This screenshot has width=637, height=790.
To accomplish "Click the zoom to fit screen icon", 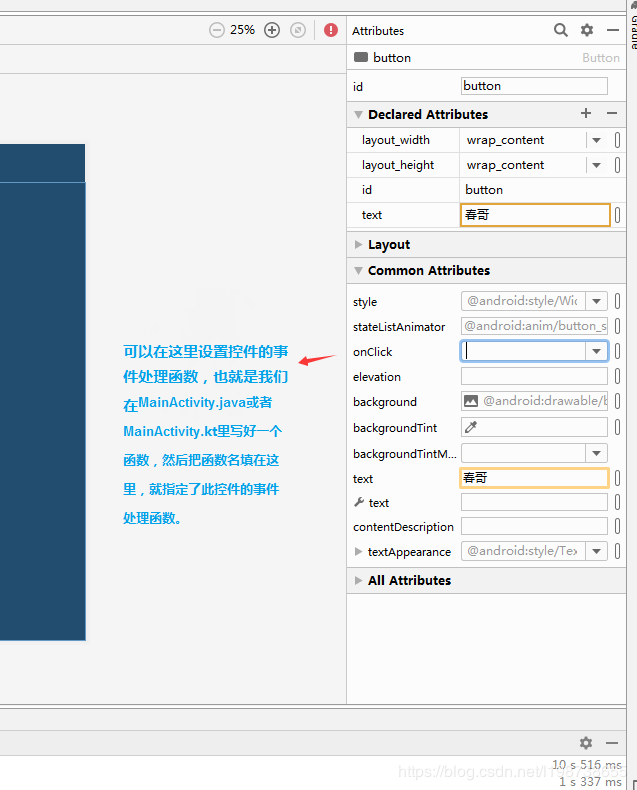I will (298, 30).
